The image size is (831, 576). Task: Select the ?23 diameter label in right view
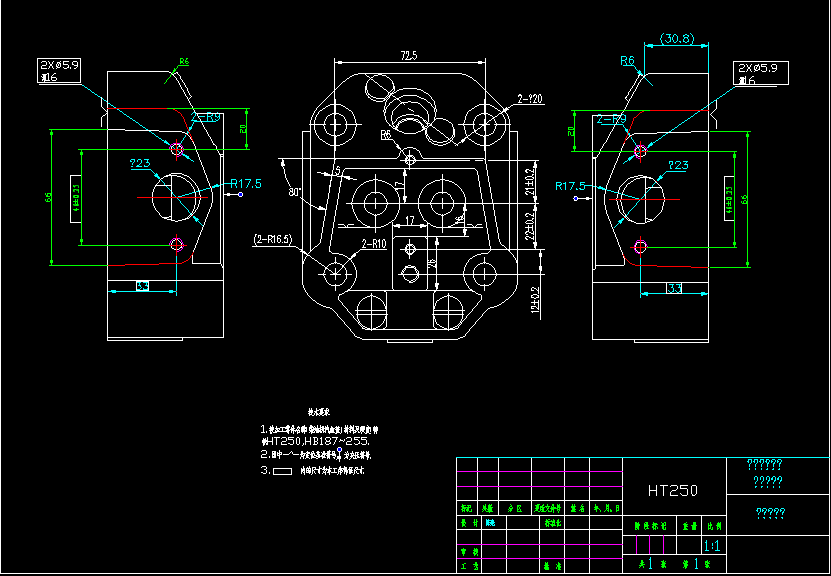678,165
